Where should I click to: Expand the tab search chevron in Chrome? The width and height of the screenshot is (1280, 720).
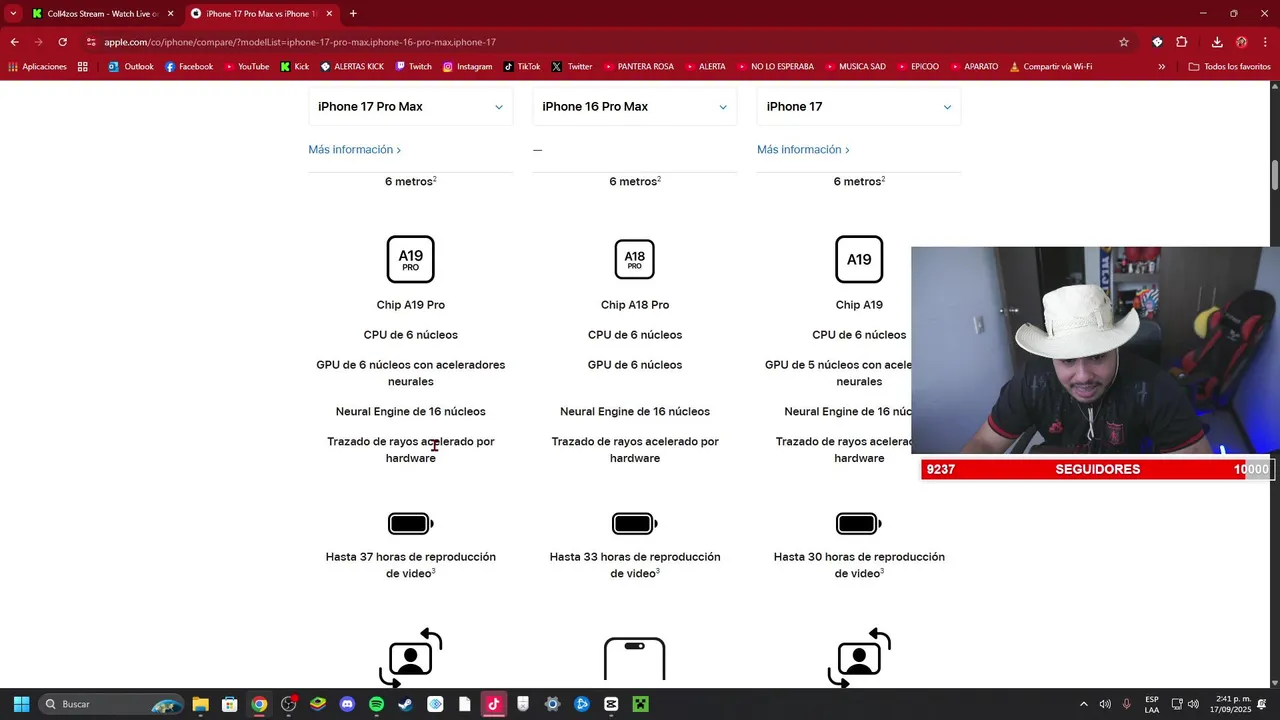click(13, 13)
